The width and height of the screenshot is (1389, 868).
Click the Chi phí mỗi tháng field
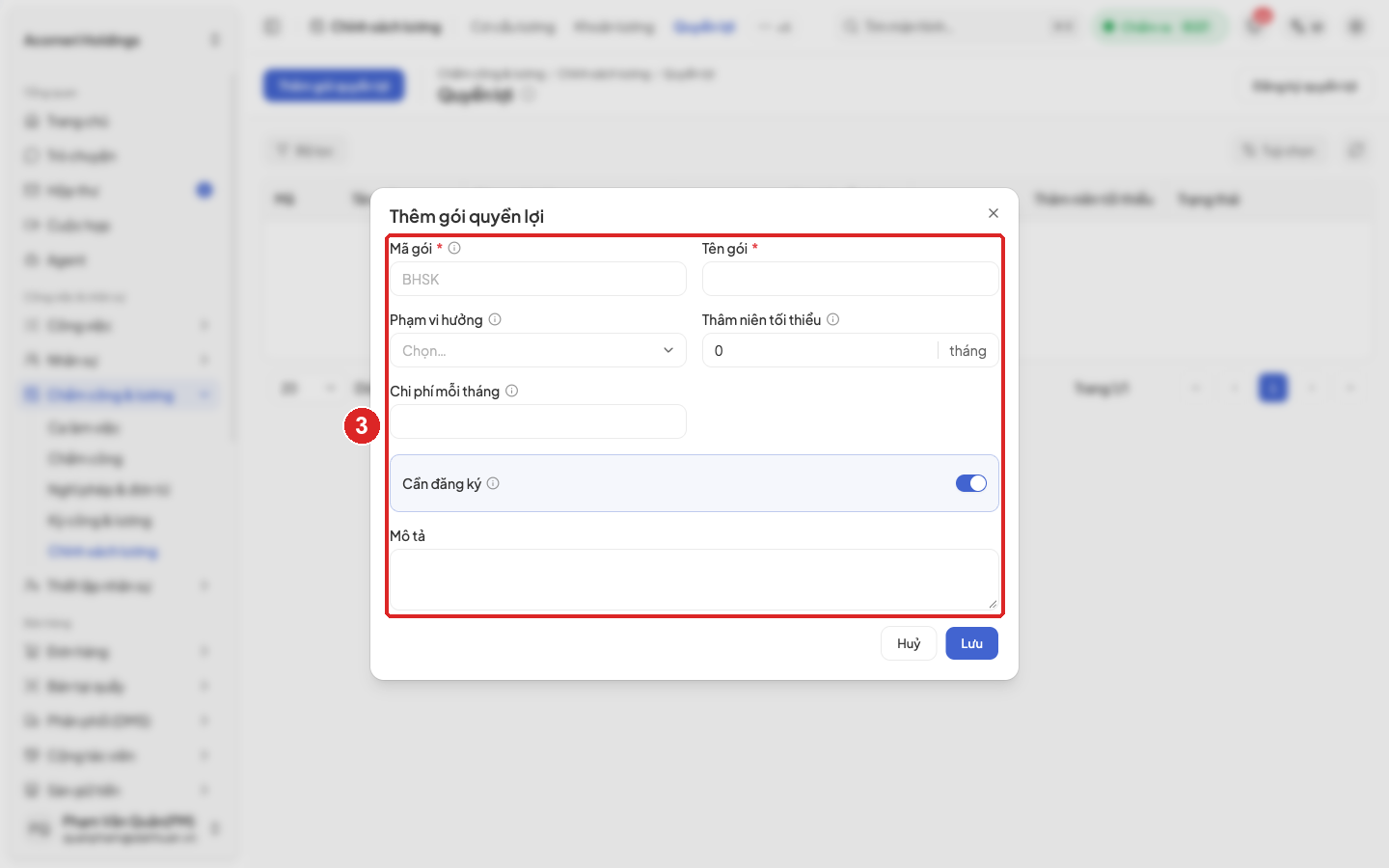click(x=538, y=421)
